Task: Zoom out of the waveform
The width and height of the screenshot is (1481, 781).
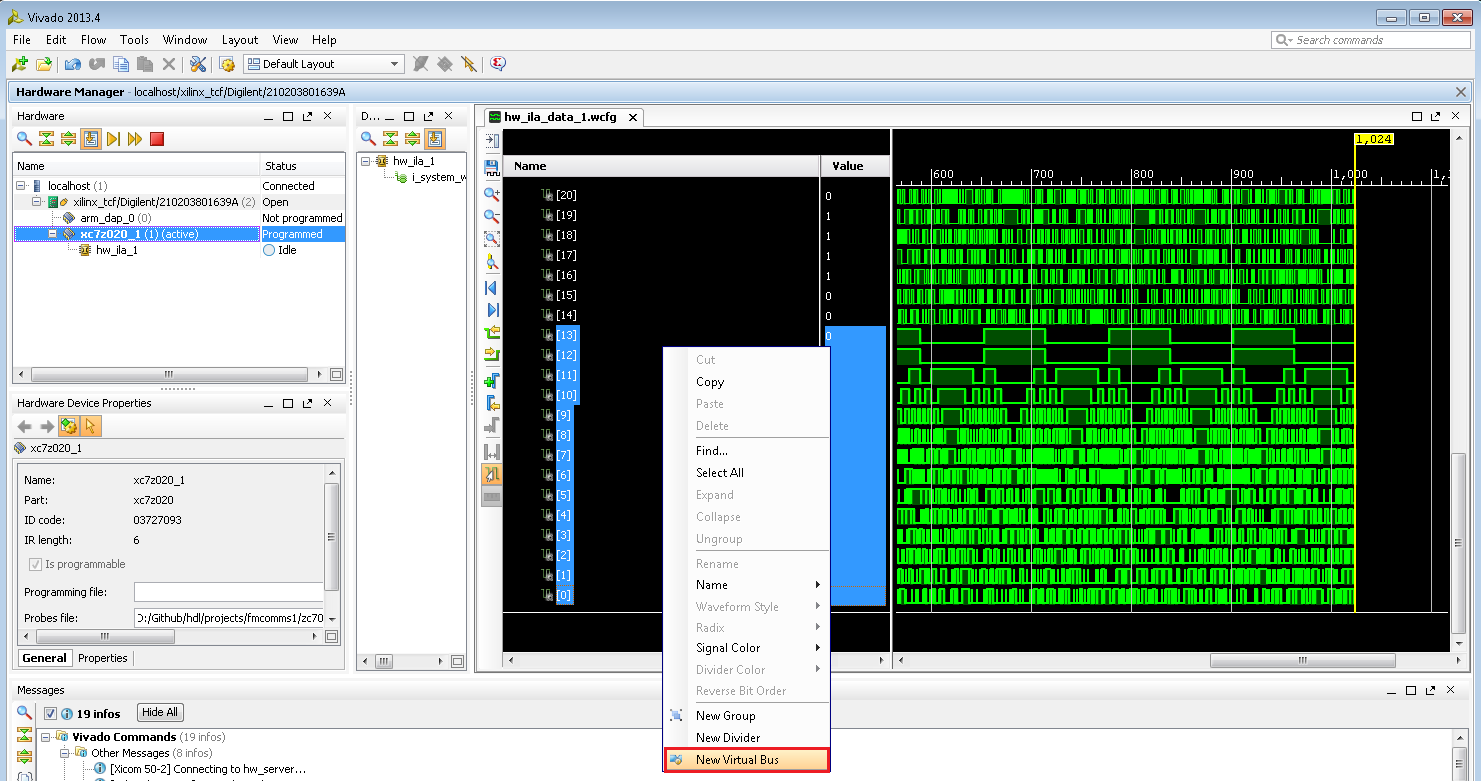Action: pyautogui.click(x=492, y=215)
